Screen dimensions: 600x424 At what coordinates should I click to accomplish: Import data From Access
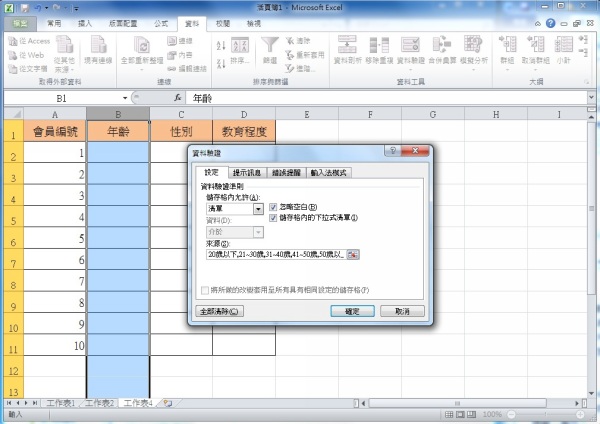click(29, 41)
